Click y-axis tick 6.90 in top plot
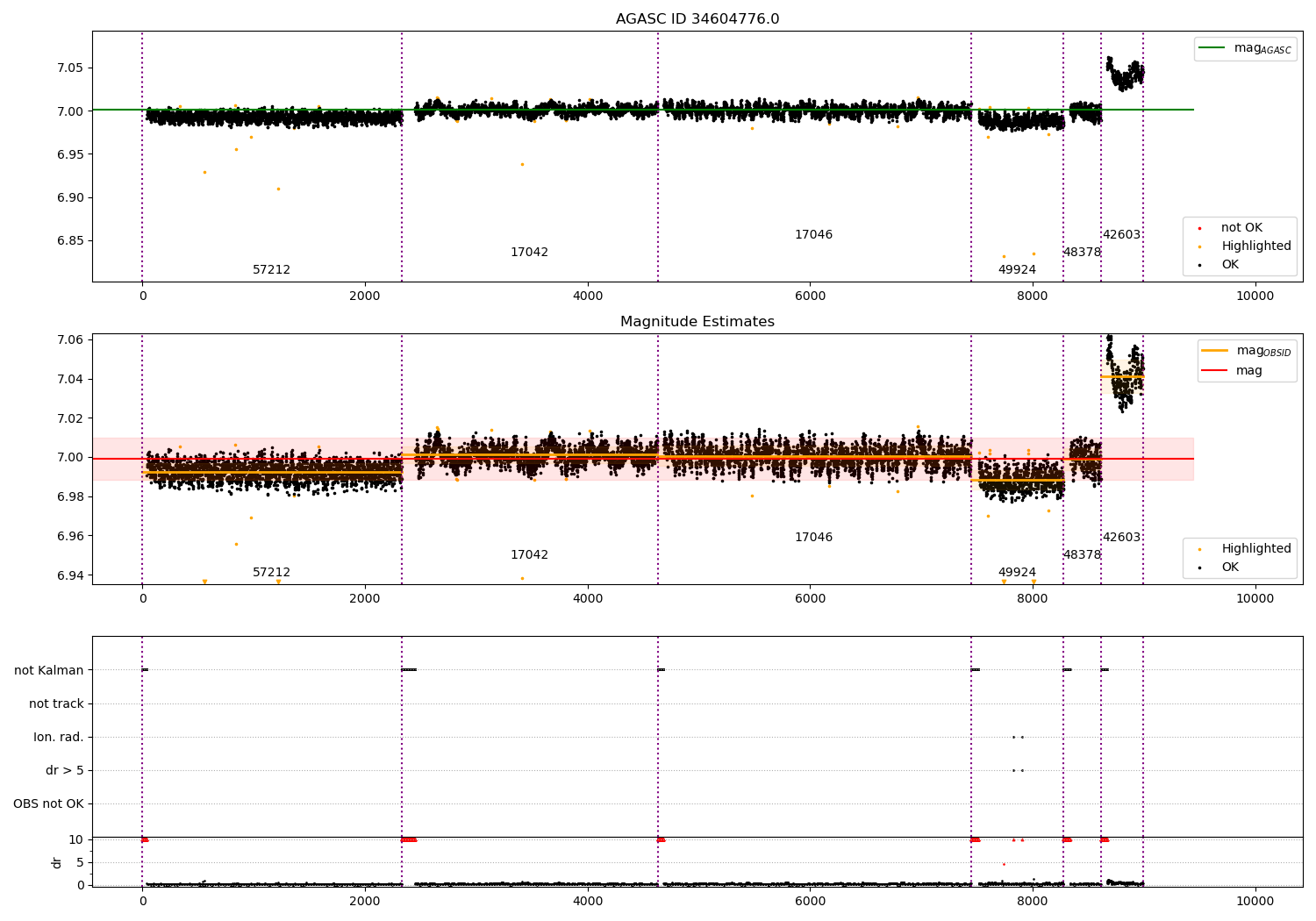The image size is (1316, 921). (69, 198)
